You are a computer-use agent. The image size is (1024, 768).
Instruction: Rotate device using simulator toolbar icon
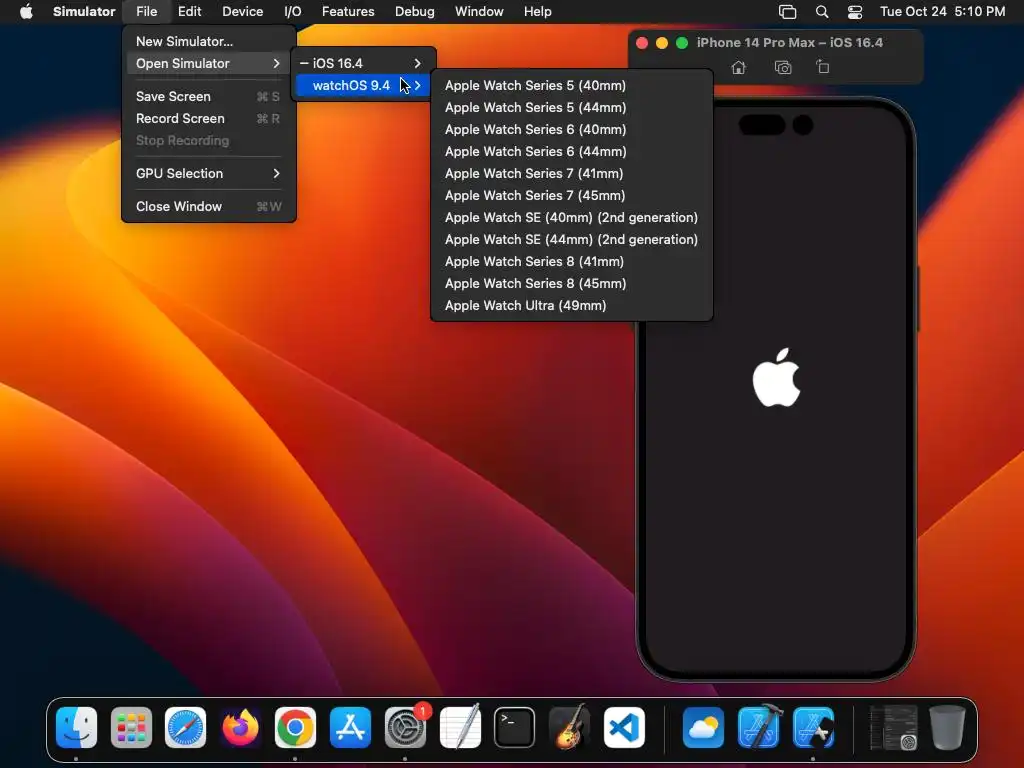pos(823,67)
